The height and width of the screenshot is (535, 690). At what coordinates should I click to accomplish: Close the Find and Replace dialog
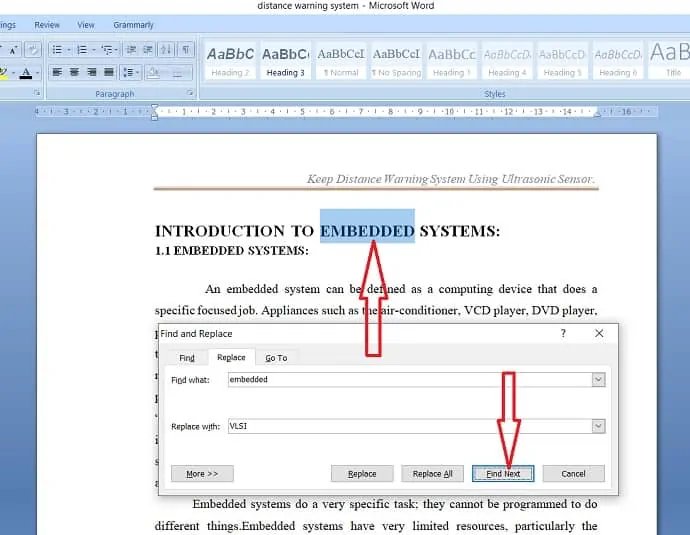599,333
